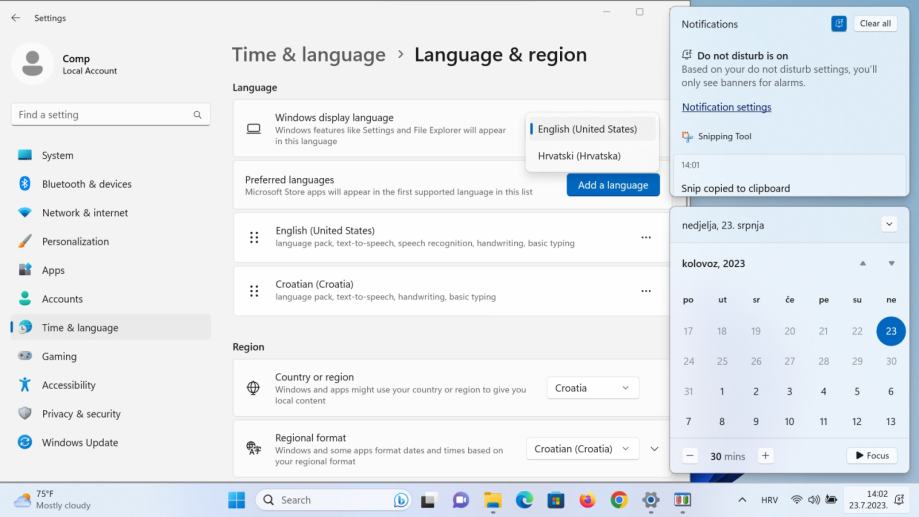Open Privacy & security settings
Image resolution: width=919 pixels, height=517 pixels.
(111, 414)
